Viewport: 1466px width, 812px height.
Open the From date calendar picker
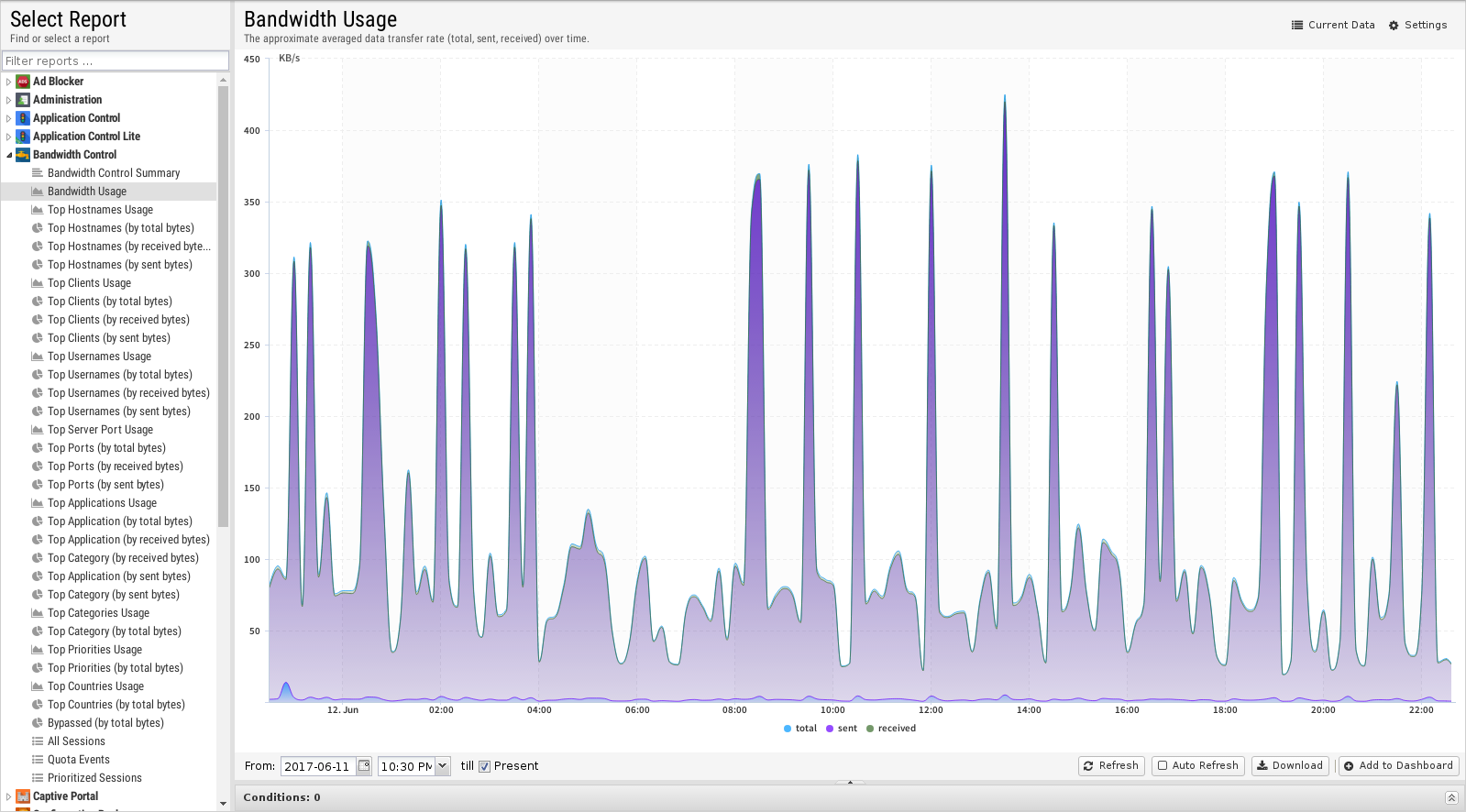[x=364, y=766]
